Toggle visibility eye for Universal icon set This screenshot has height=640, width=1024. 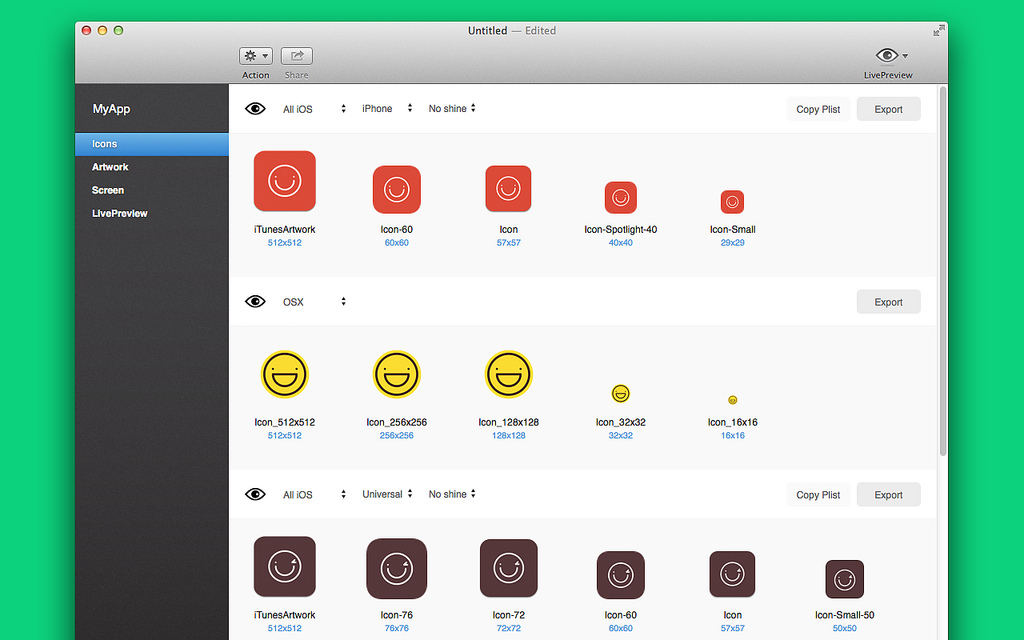point(255,494)
